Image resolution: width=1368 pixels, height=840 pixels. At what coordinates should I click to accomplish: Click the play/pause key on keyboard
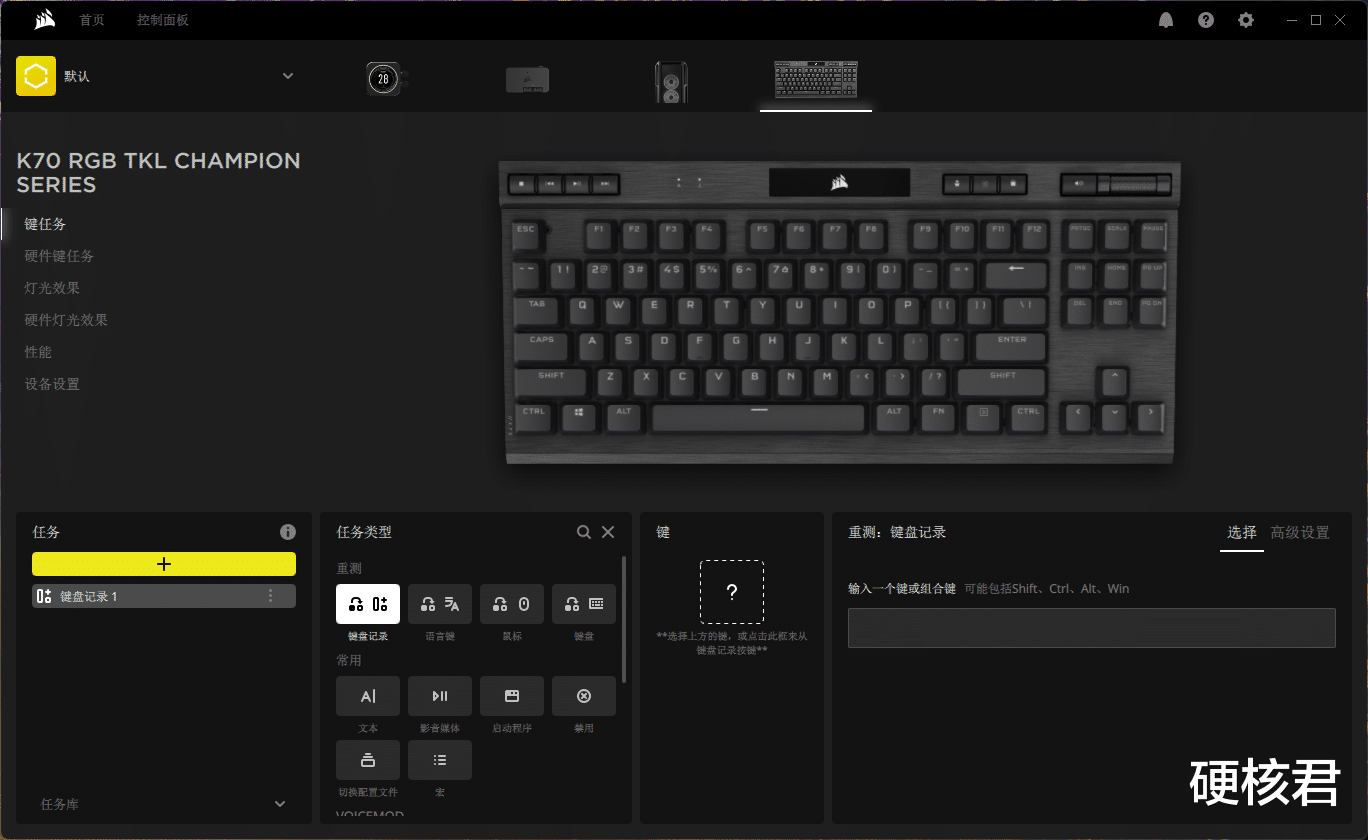[x=577, y=184]
